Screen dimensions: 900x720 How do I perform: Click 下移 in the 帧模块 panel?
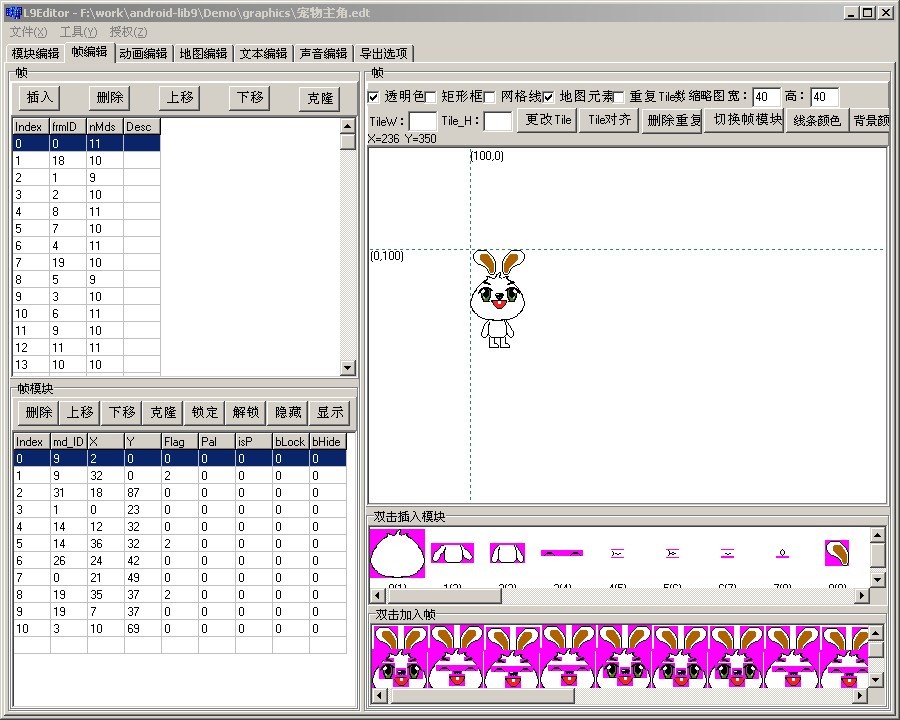tap(122, 412)
